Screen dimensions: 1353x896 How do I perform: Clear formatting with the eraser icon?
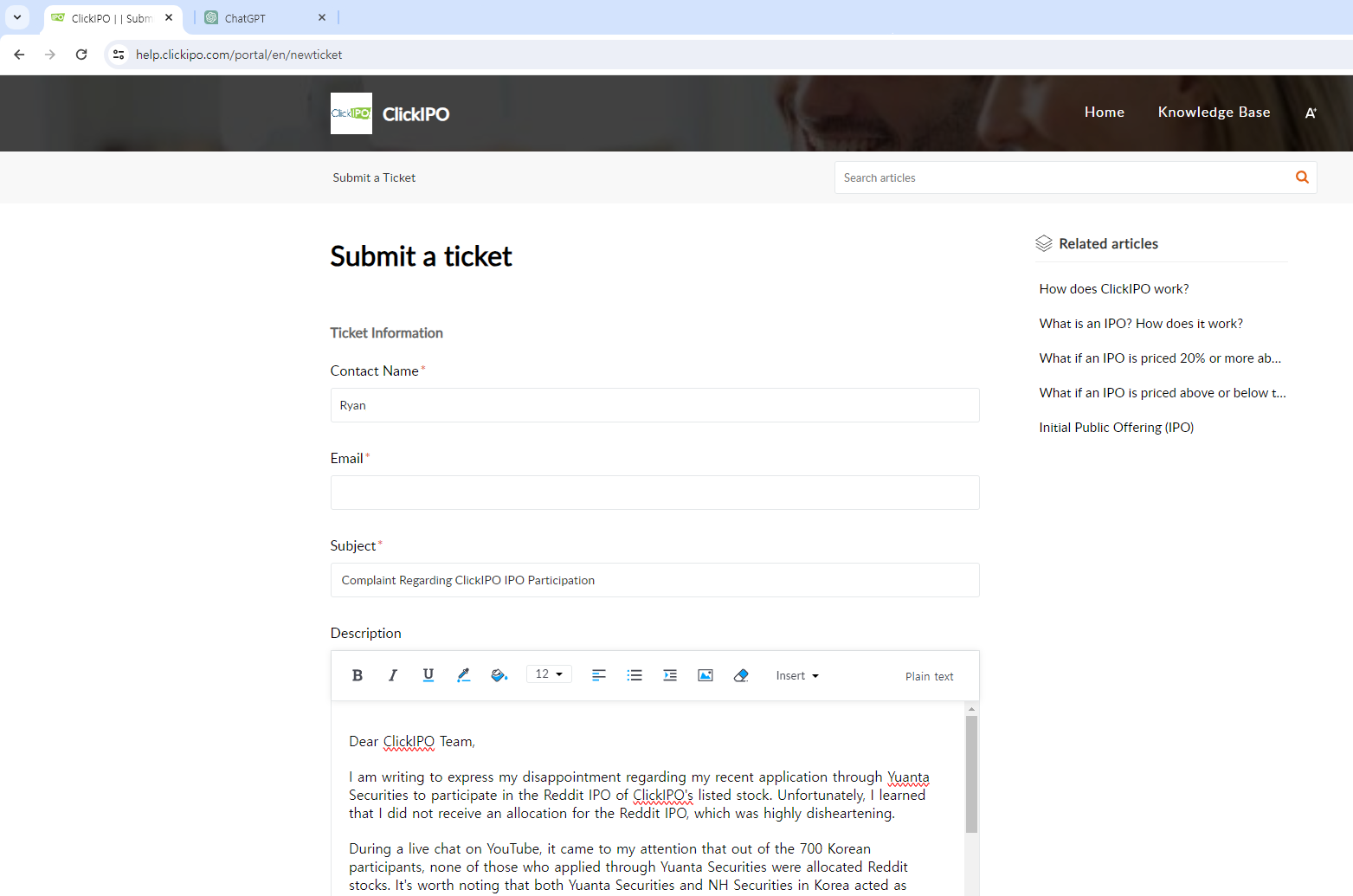[741, 675]
